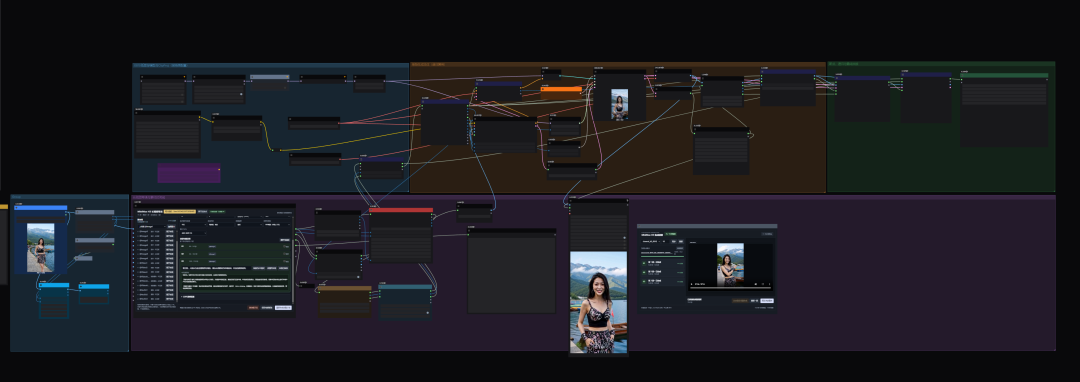Click the collapse dot on the blue image loader node

[17, 207]
